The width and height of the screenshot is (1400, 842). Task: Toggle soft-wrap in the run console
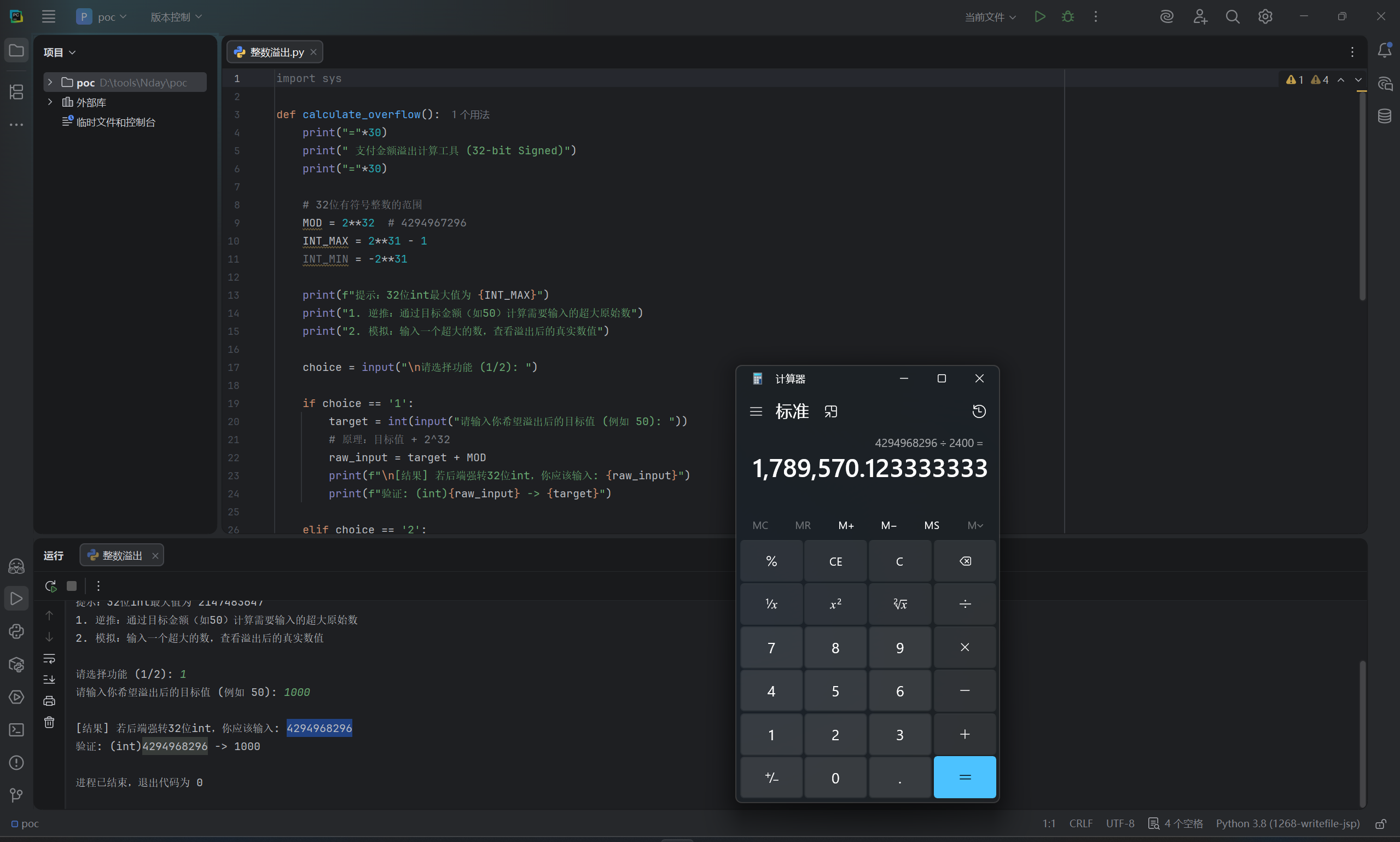click(49, 658)
